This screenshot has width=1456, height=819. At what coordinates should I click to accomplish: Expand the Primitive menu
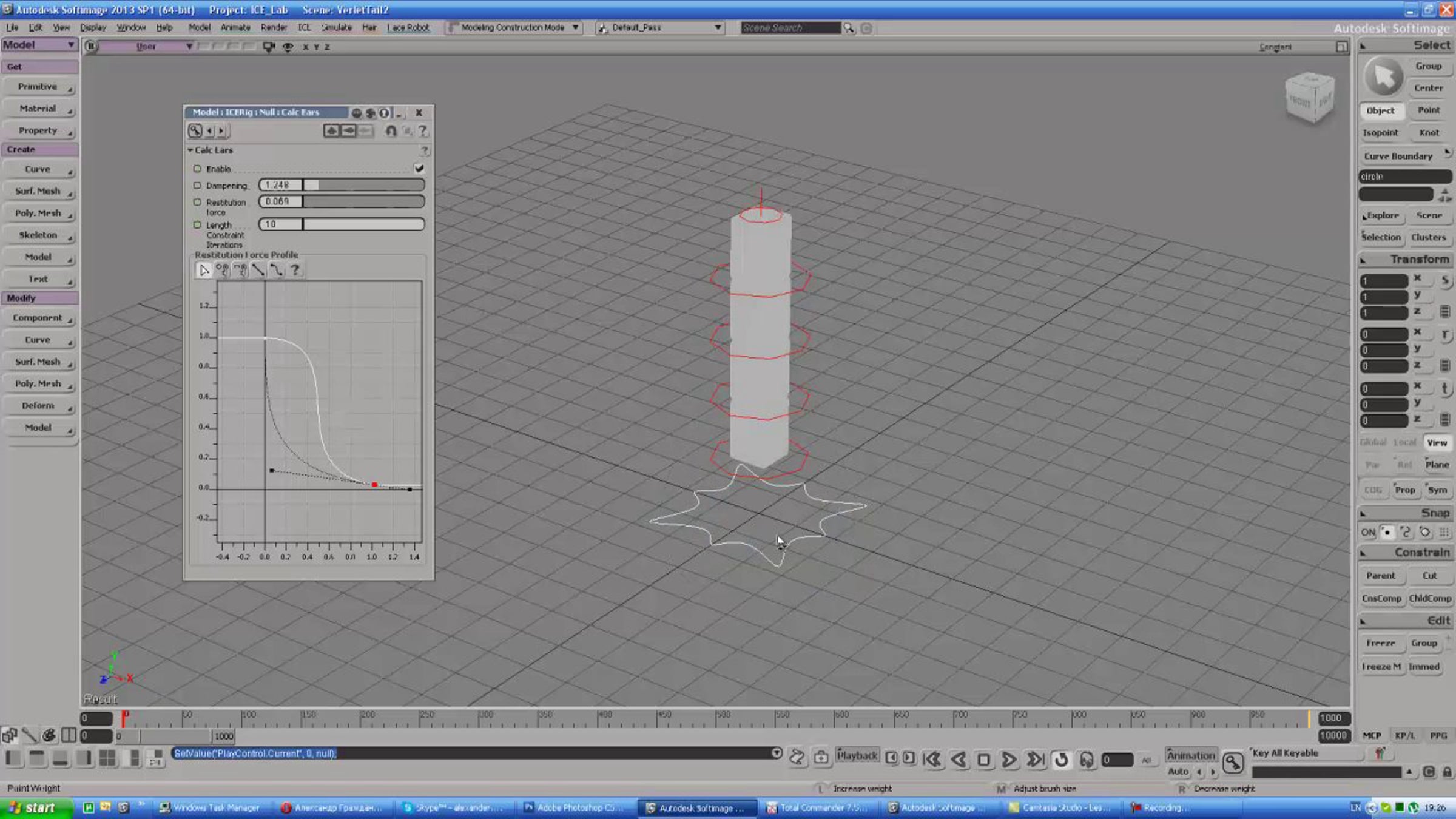click(40, 87)
